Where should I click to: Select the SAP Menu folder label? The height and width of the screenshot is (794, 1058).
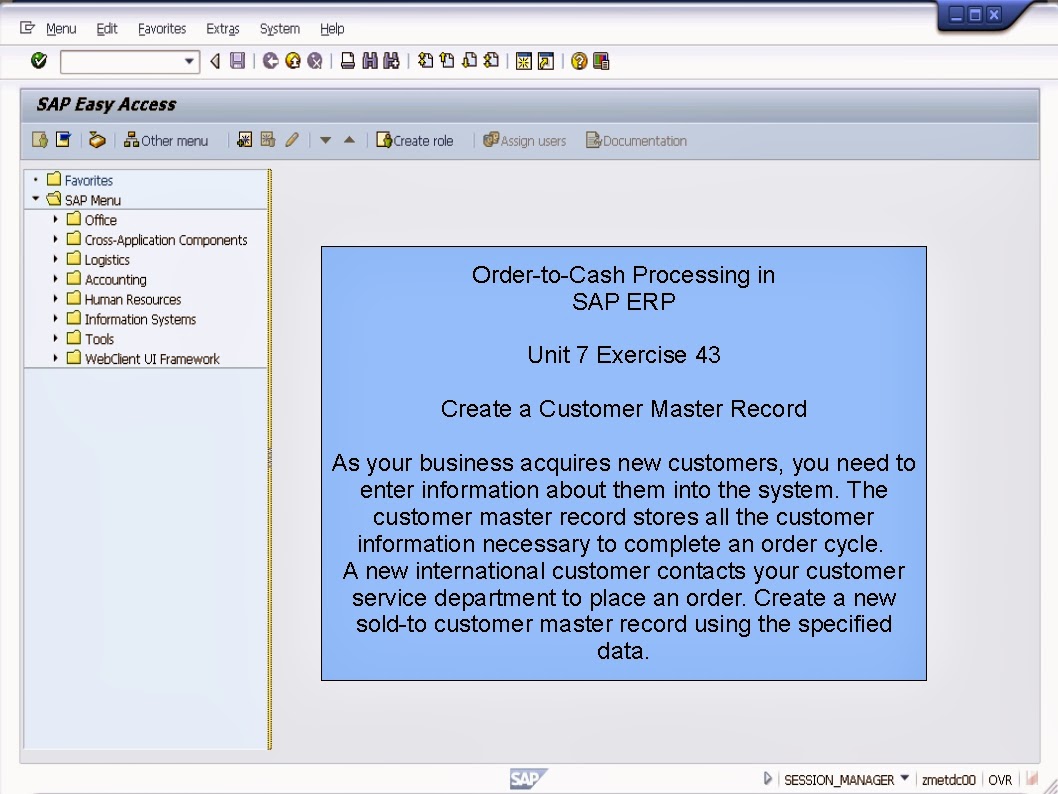[x=92, y=200]
